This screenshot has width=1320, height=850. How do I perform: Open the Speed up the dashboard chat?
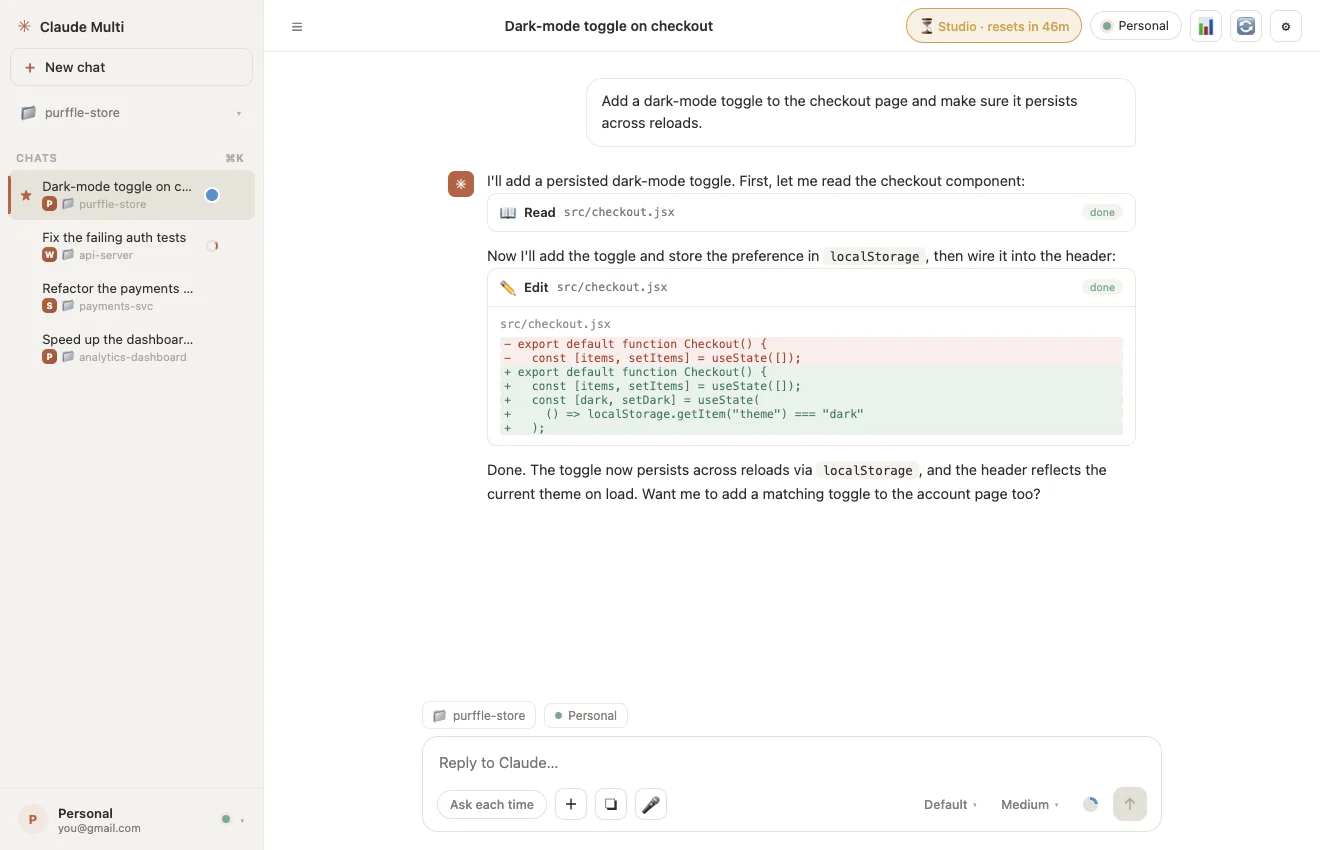(x=131, y=348)
